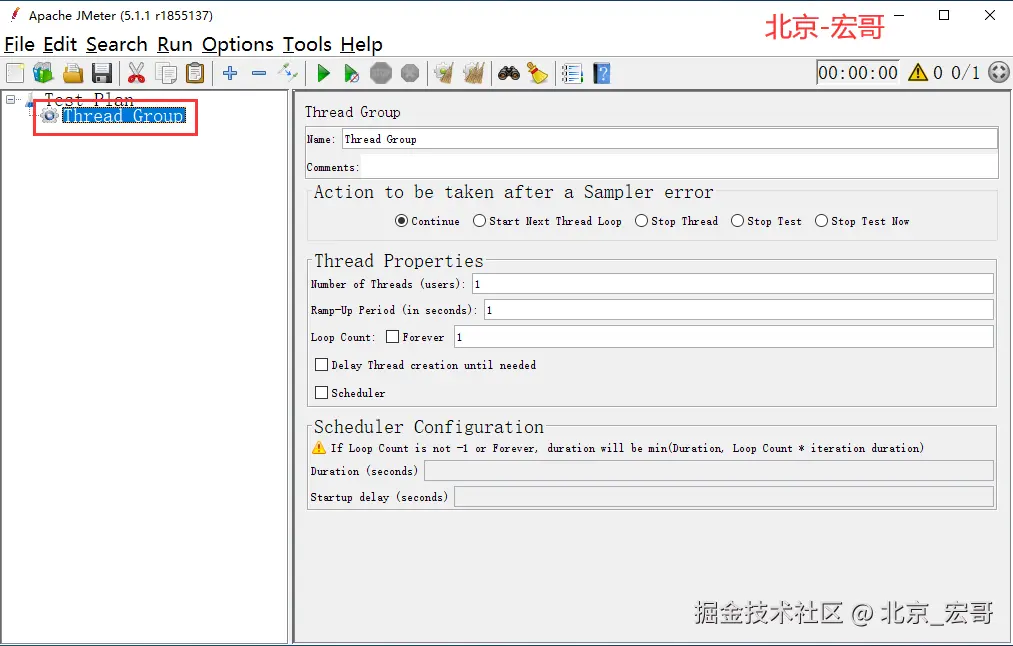
Task: Click the warning triangle log icon
Action: (917, 72)
